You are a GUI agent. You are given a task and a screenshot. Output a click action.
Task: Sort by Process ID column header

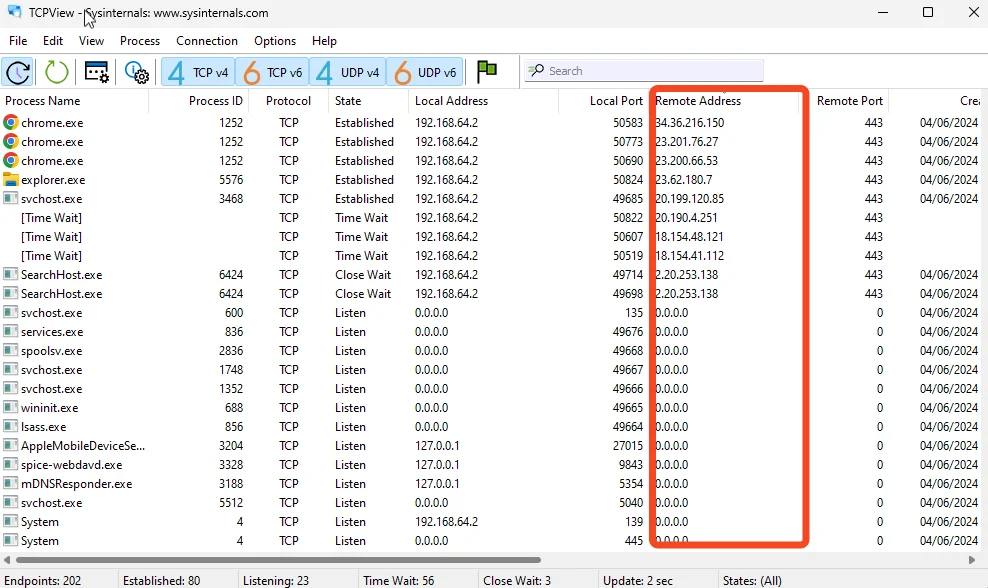tap(215, 101)
